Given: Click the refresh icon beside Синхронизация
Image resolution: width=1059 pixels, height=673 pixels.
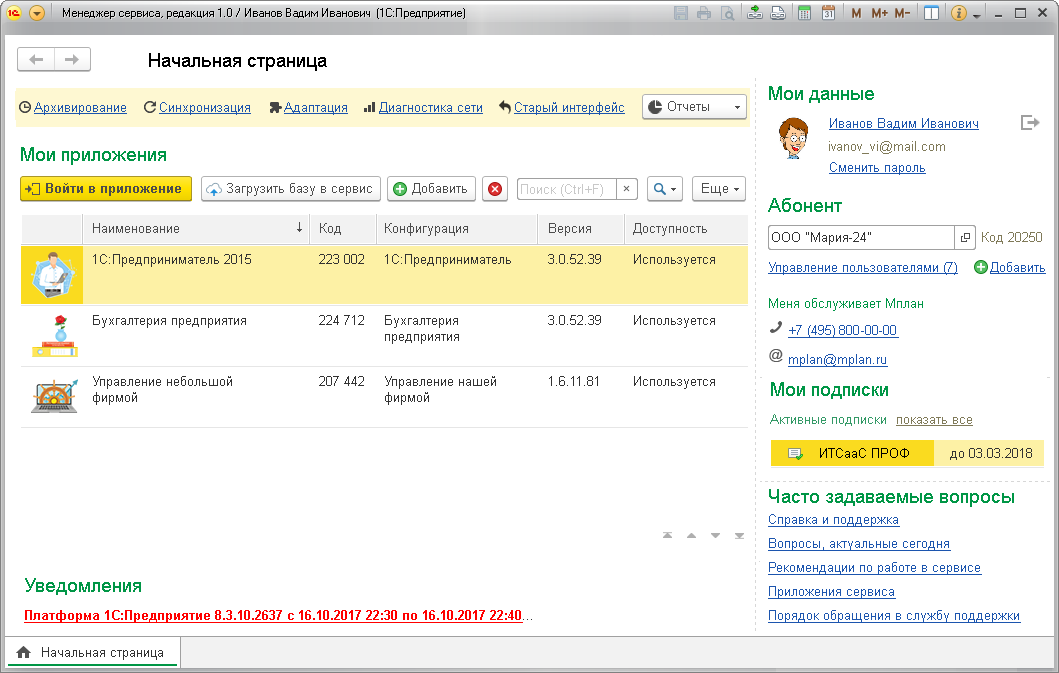Looking at the screenshot, I should click(x=149, y=107).
